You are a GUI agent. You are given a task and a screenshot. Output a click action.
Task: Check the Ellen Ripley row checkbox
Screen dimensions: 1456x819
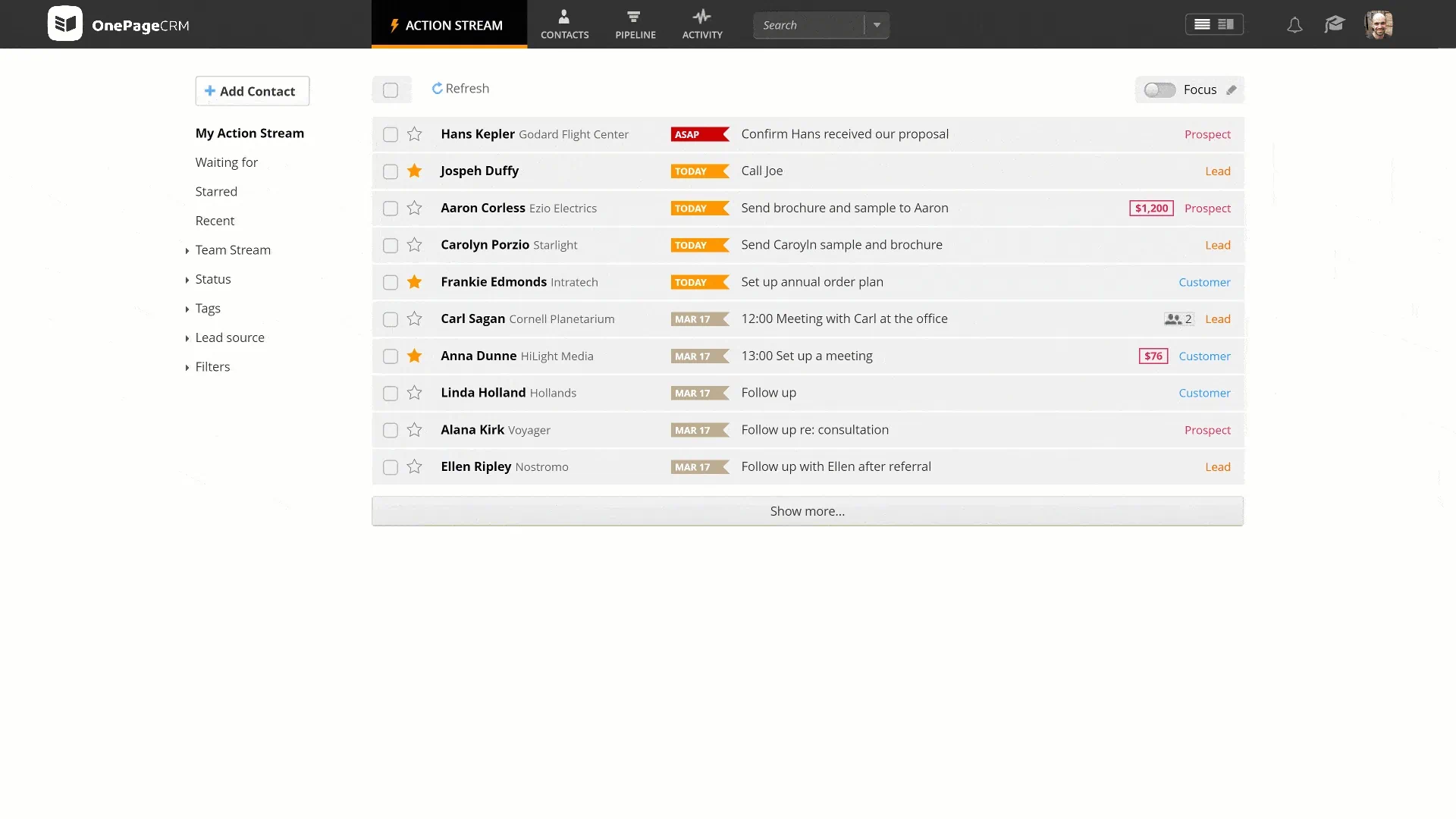(391, 467)
